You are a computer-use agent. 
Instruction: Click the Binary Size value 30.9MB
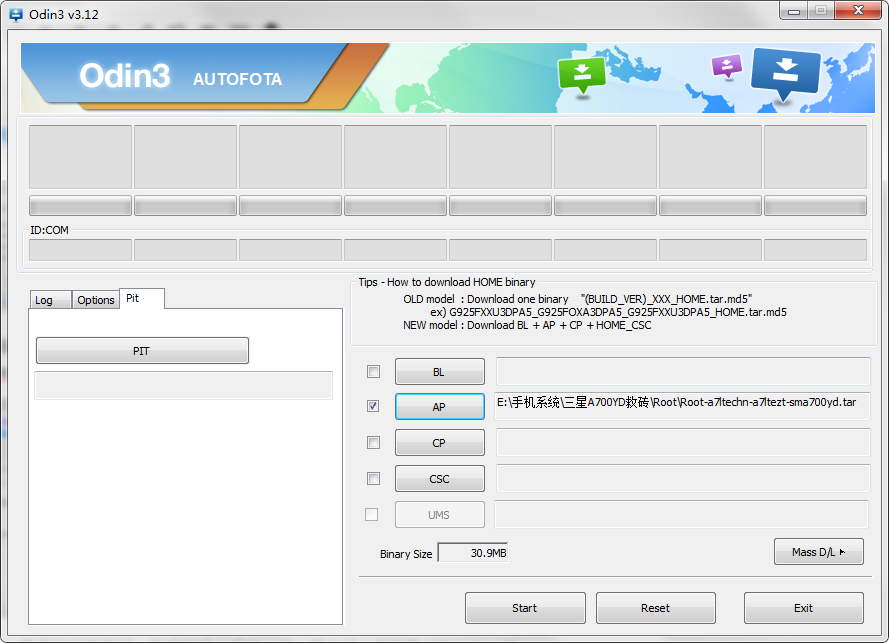tap(473, 552)
